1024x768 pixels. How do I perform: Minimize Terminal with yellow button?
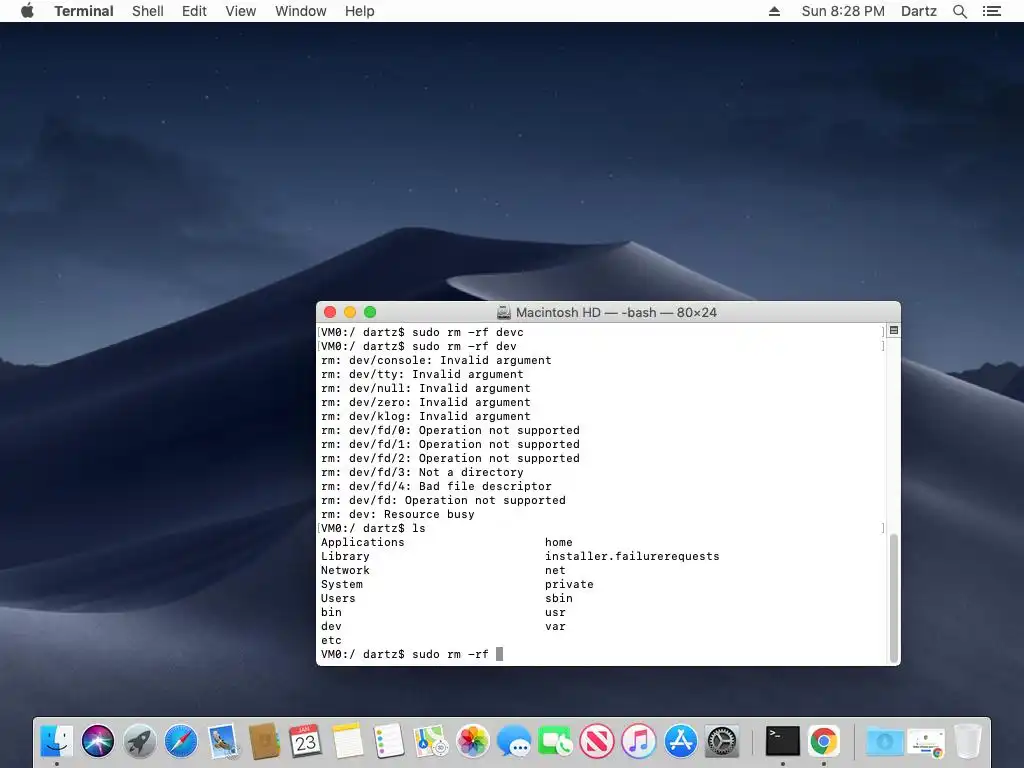coord(350,312)
